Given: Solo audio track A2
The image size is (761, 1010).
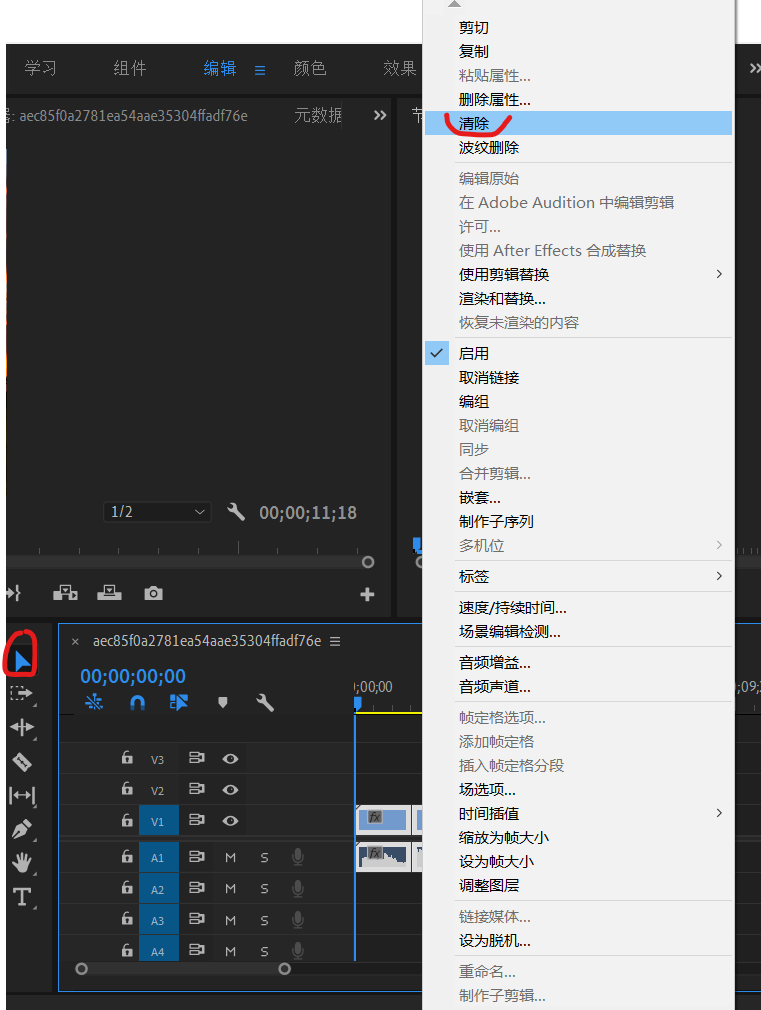Looking at the screenshot, I should coord(264,889).
